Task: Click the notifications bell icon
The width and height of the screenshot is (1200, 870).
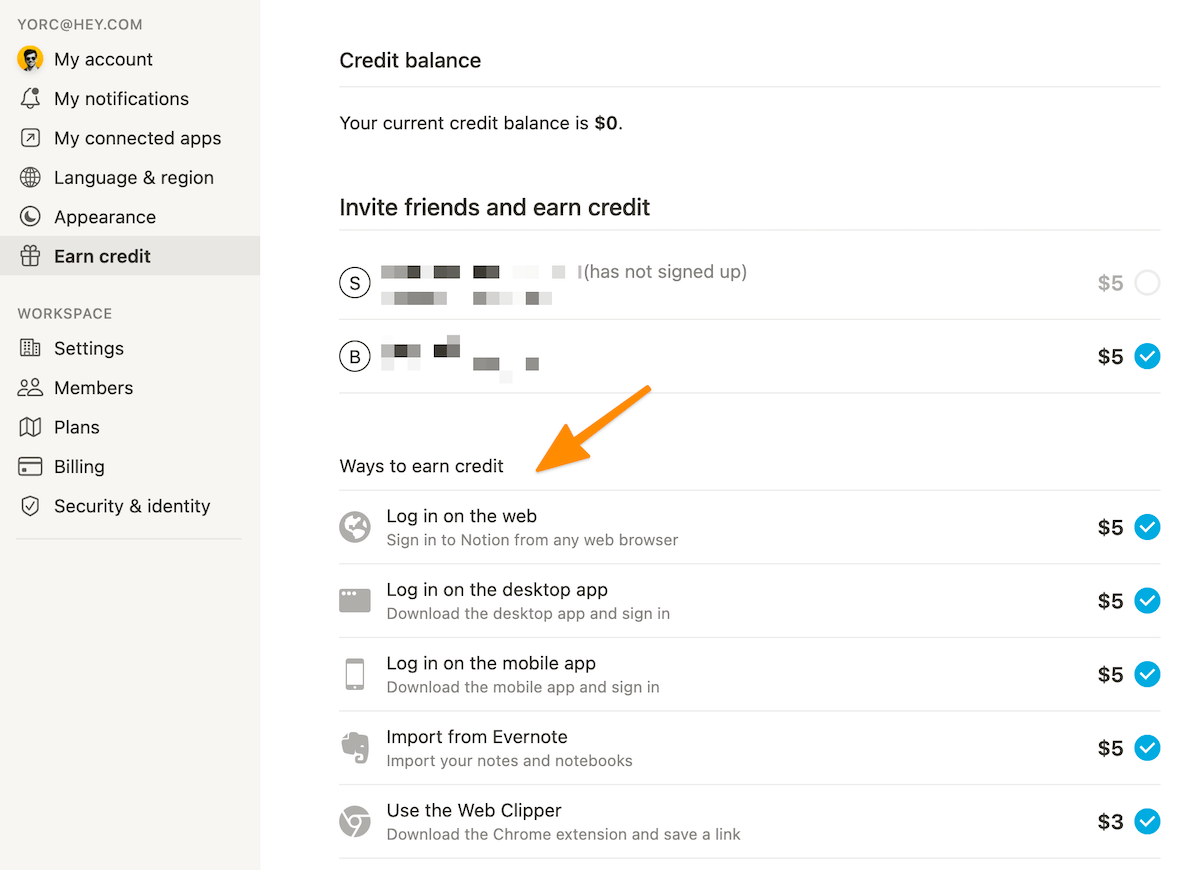Action: [30, 98]
